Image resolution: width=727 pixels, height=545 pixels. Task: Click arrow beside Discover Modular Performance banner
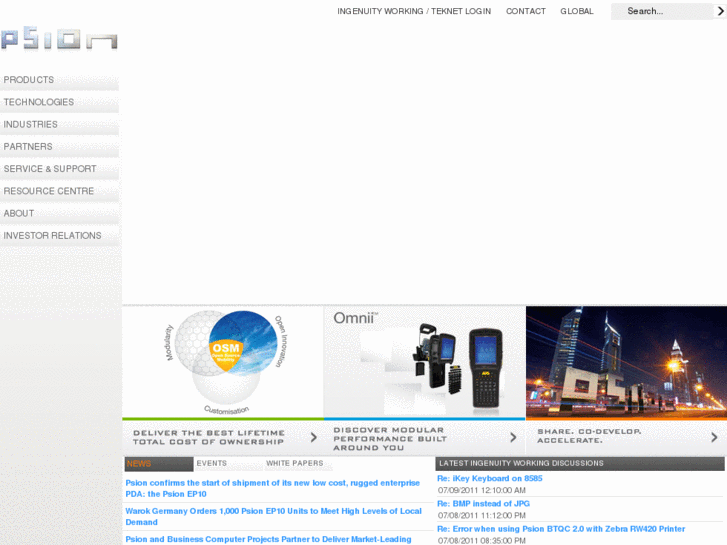[x=513, y=437]
